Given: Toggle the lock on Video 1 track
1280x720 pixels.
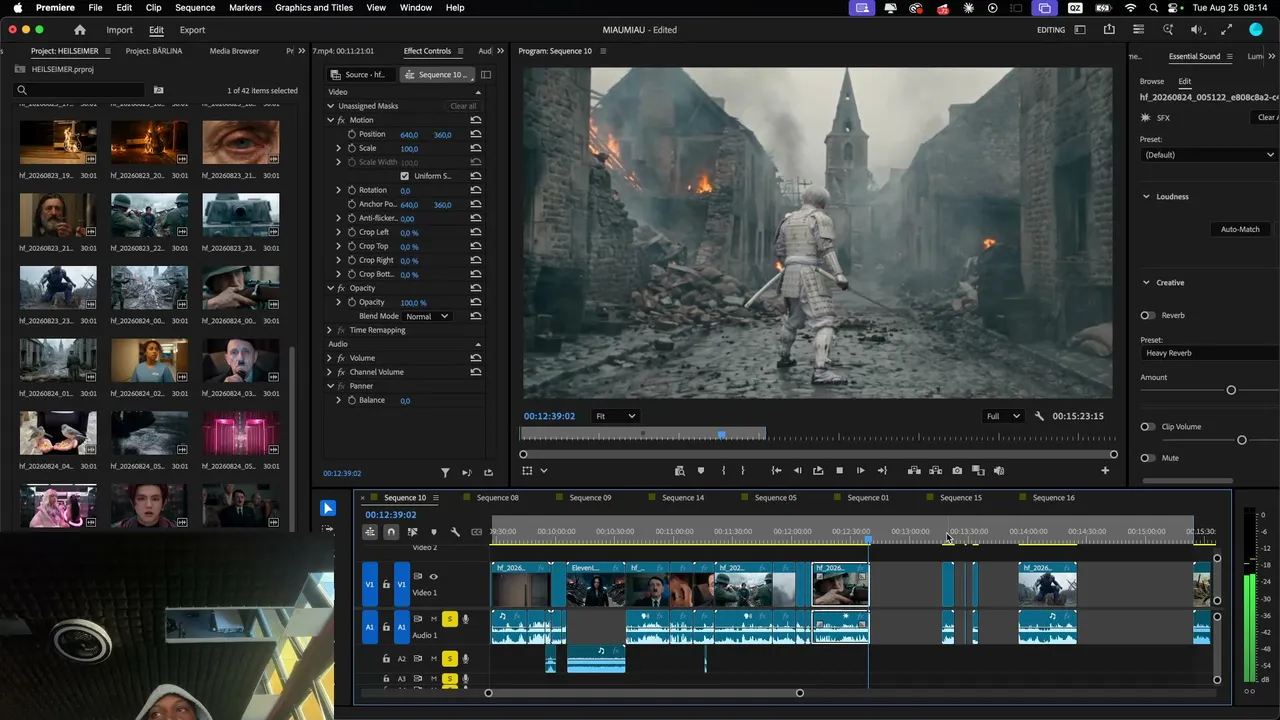Looking at the screenshot, I should pos(386,585).
